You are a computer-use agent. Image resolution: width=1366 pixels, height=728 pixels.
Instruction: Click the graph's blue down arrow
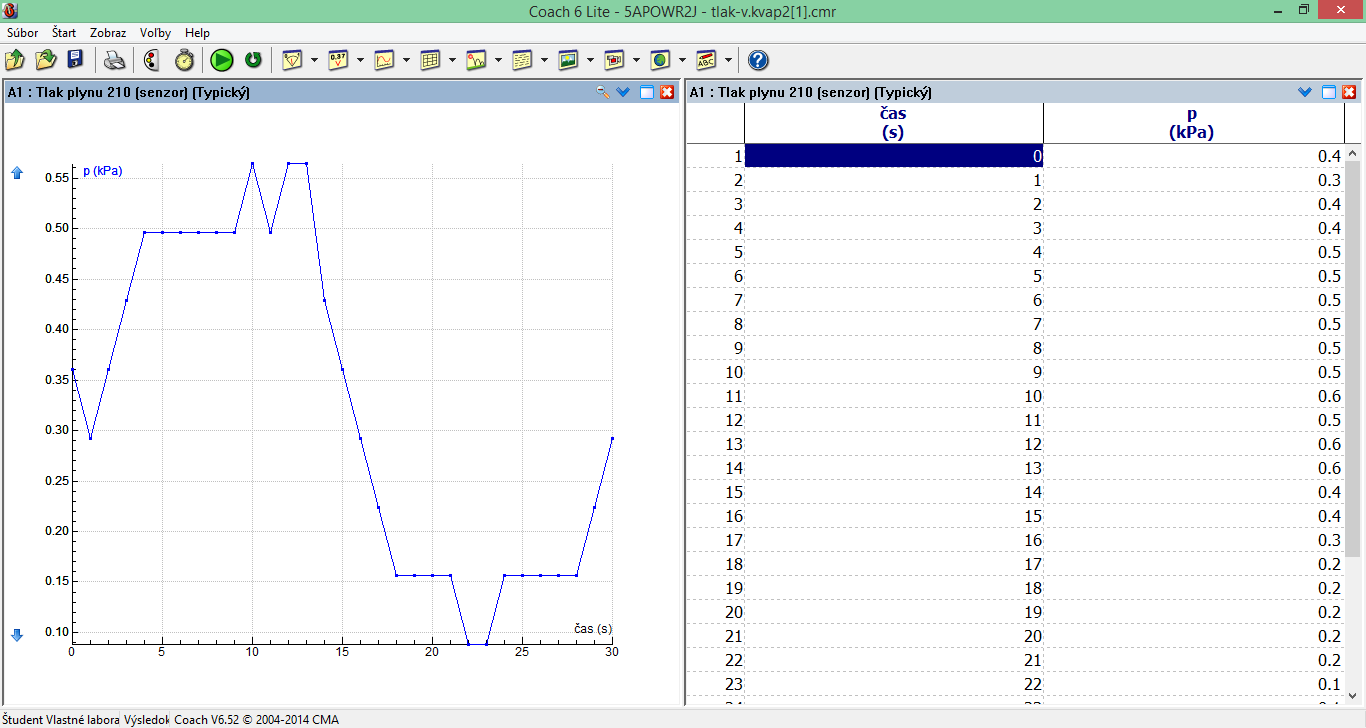pos(16,635)
